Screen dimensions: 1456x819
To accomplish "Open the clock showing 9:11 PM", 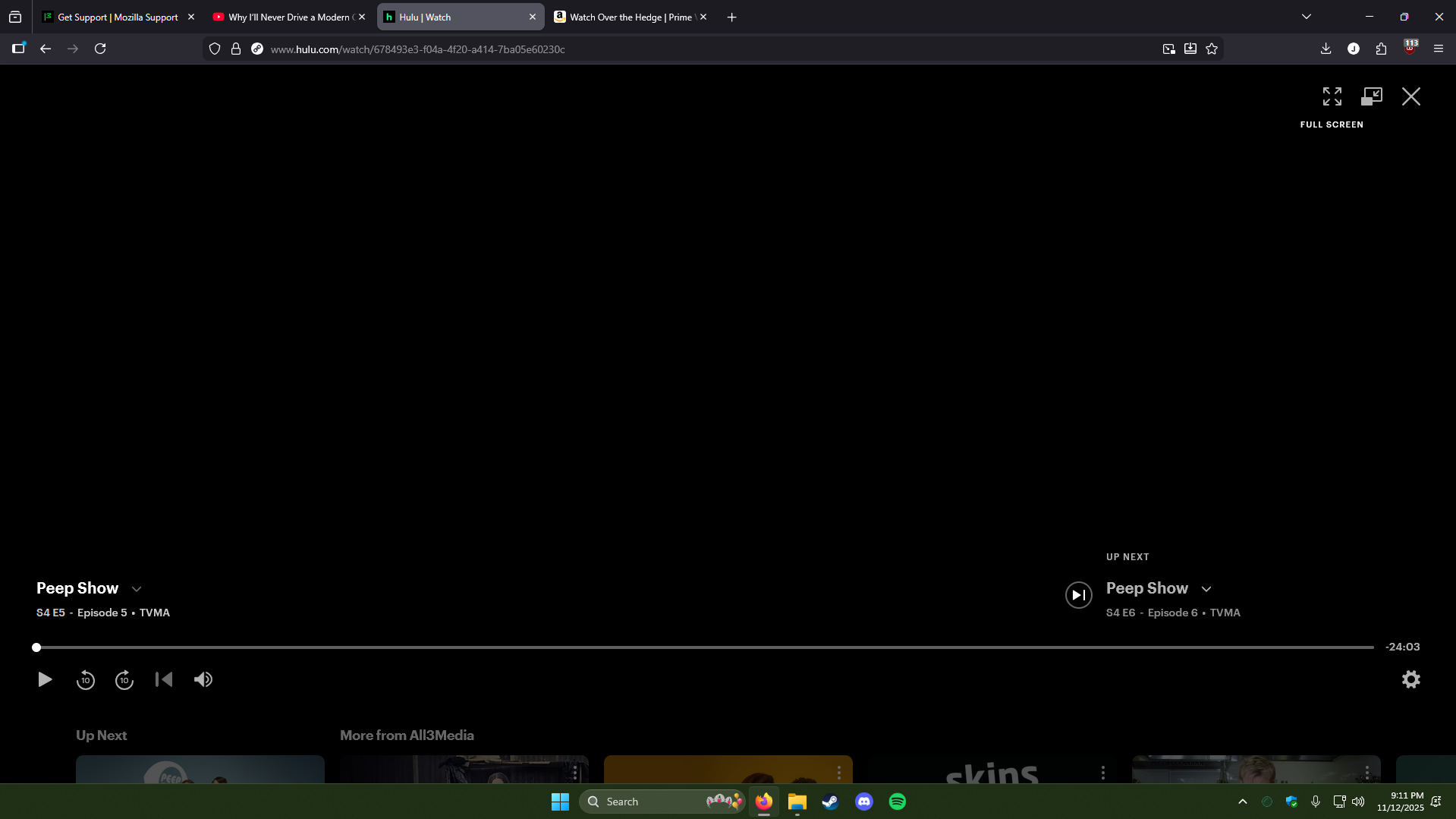I will (1401, 802).
